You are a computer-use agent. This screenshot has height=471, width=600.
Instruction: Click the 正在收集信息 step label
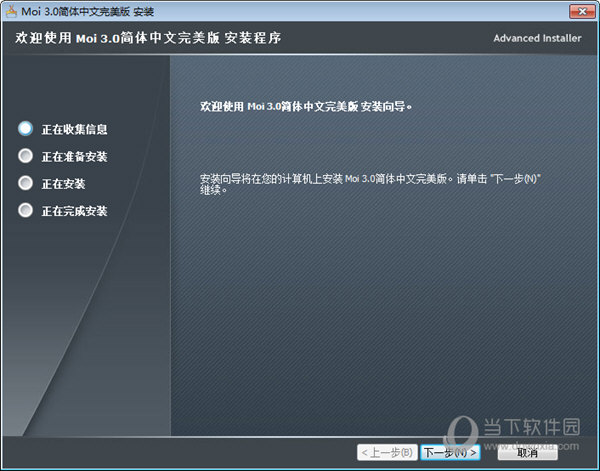point(74,129)
